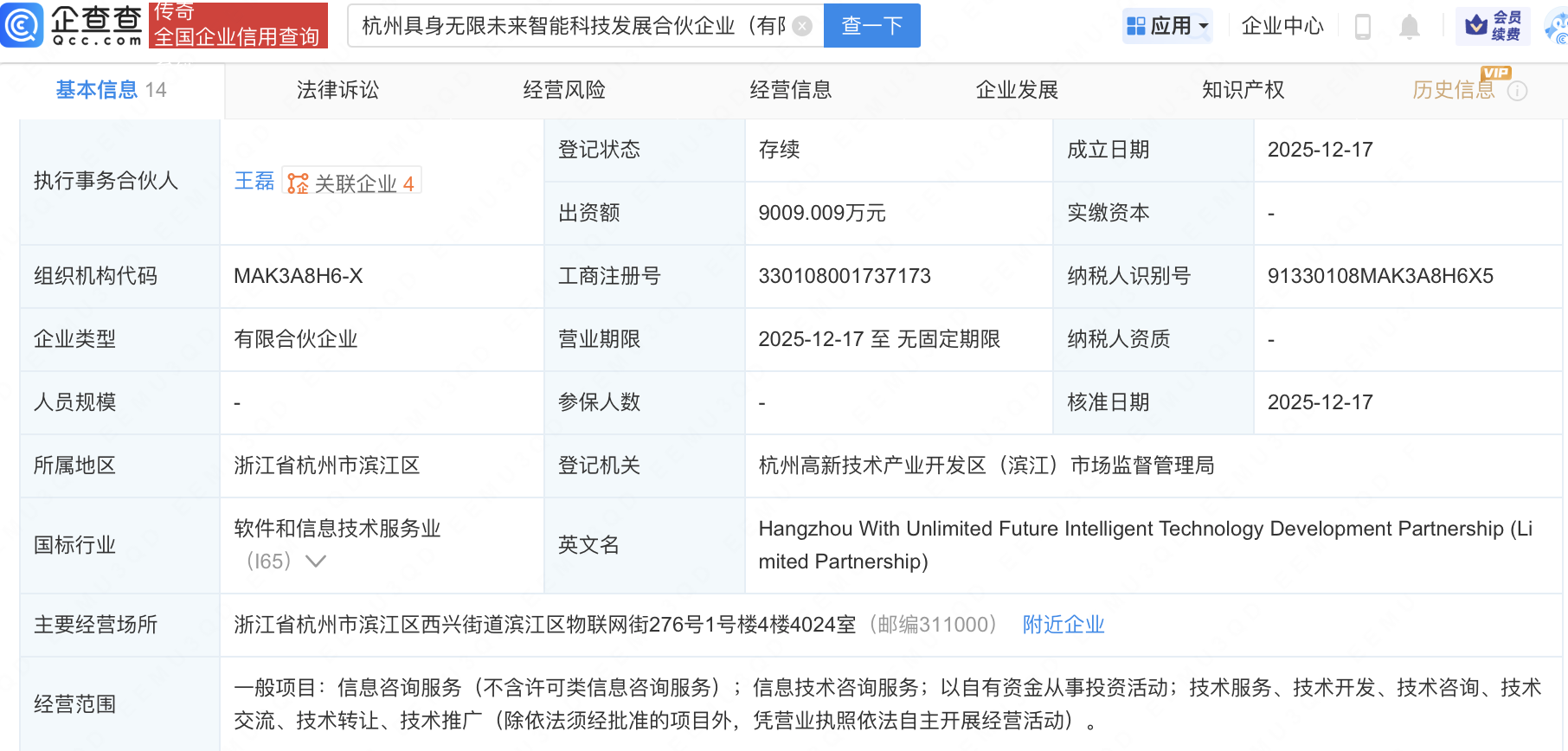Viewport: 1568px width, 751px height.
Task: Click the related enterprises 关联企业 icon
Action: click(298, 183)
